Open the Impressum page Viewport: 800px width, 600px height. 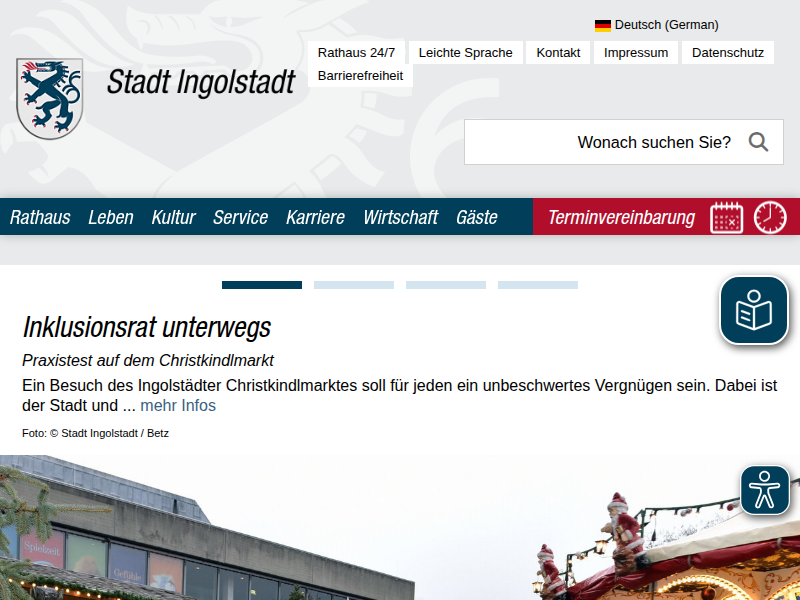pyautogui.click(x=635, y=52)
